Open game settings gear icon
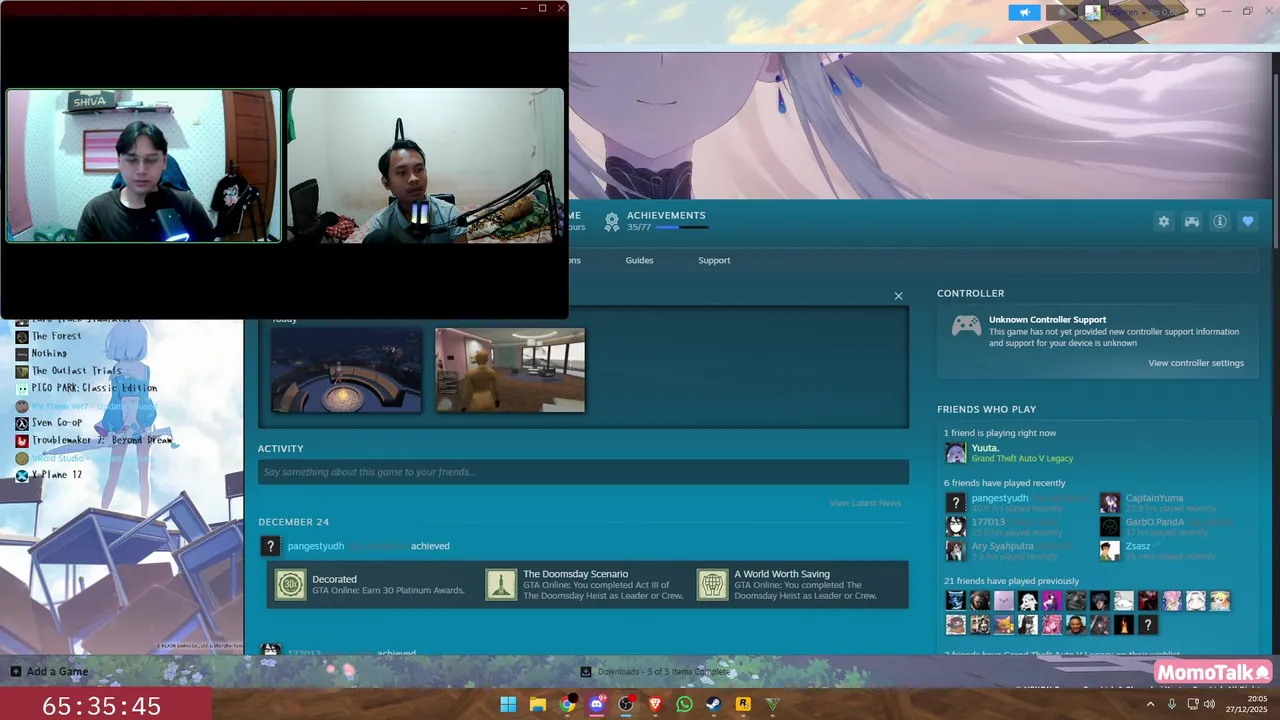 [1163, 222]
